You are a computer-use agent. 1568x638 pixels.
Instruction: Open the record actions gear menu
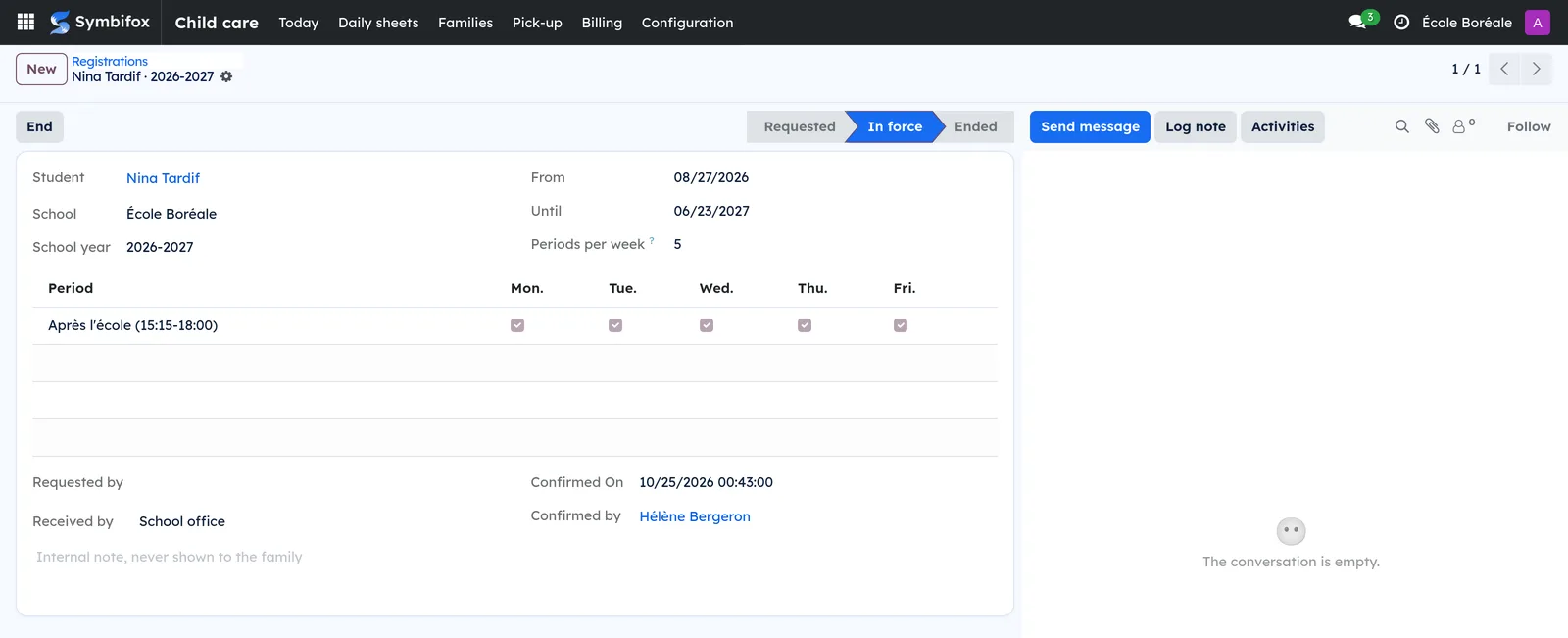click(x=226, y=76)
